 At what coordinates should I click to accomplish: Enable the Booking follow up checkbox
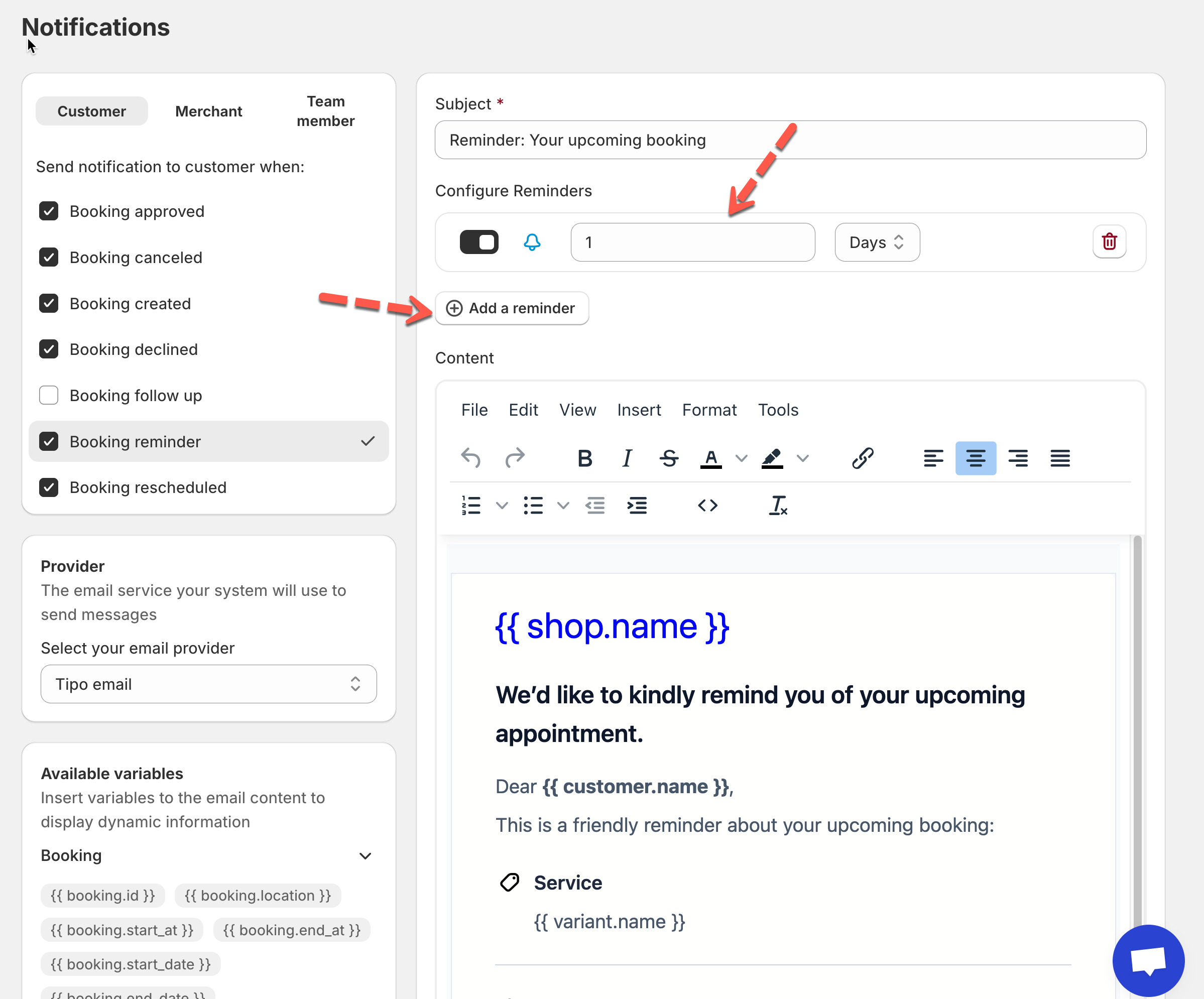pos(49,396)
